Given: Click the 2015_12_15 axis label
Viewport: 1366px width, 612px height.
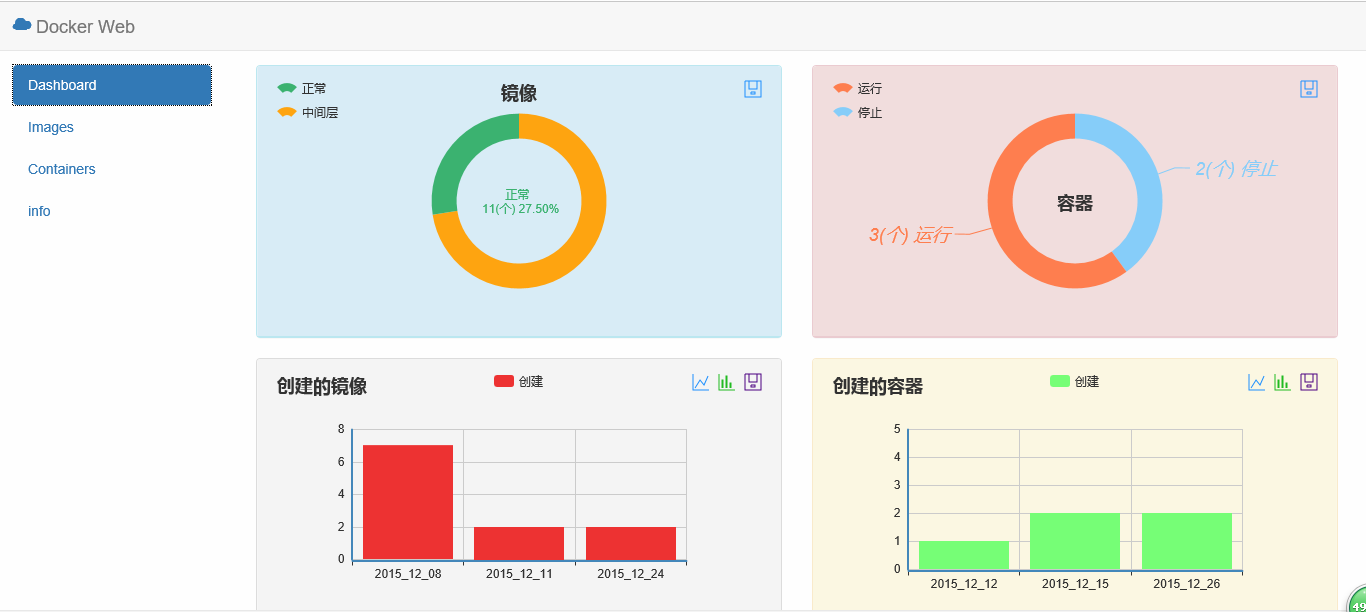Looking at the screenshot, I should (1075, 584).
